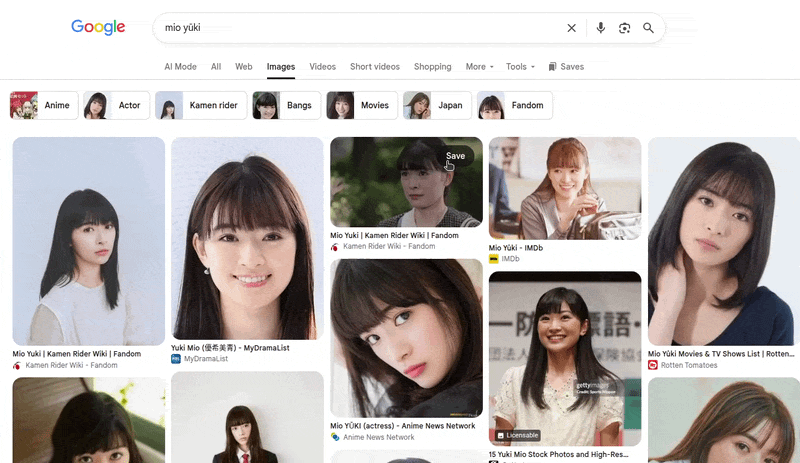Screen dimensions: 800x463
Task: Open search by image camera icon
Action: pyautogui.click(x=624, y=28)
